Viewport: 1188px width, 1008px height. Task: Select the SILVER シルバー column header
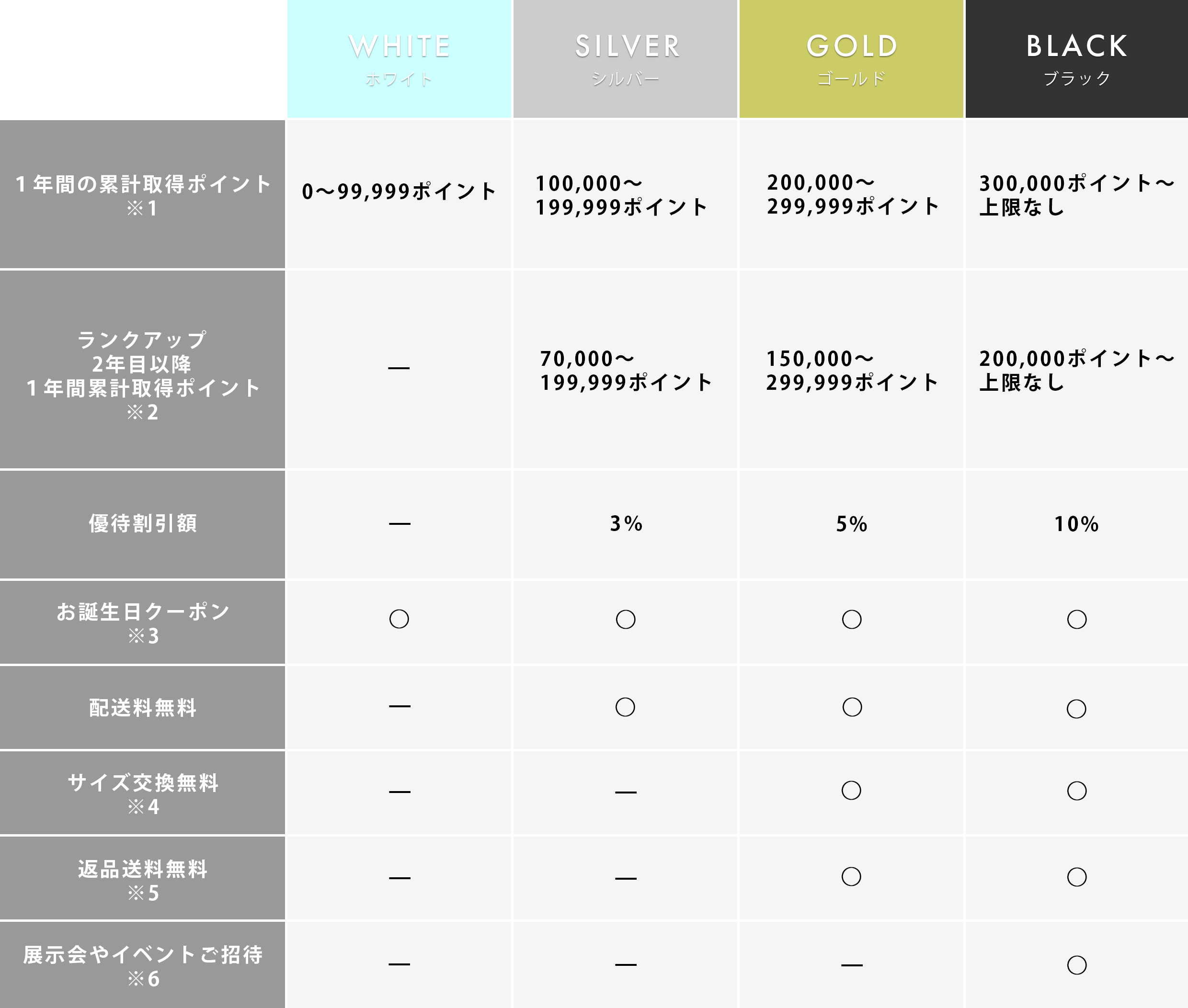tap(626, 59)
